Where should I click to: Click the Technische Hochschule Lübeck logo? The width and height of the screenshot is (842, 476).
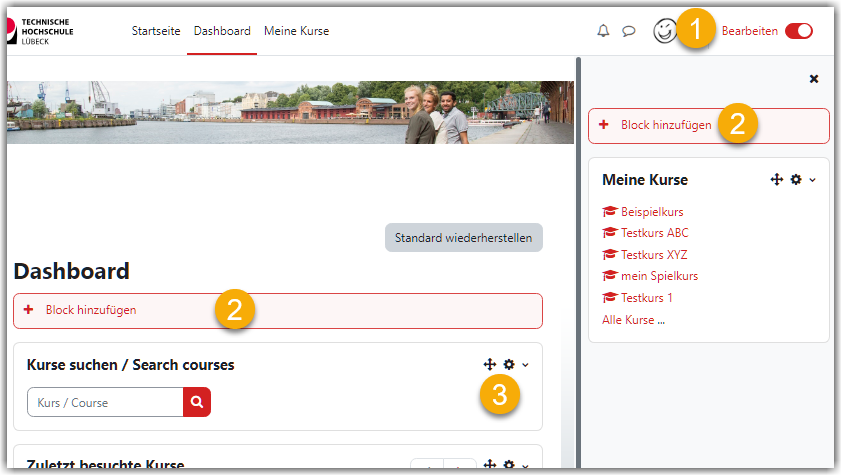(x=40, y=31)
